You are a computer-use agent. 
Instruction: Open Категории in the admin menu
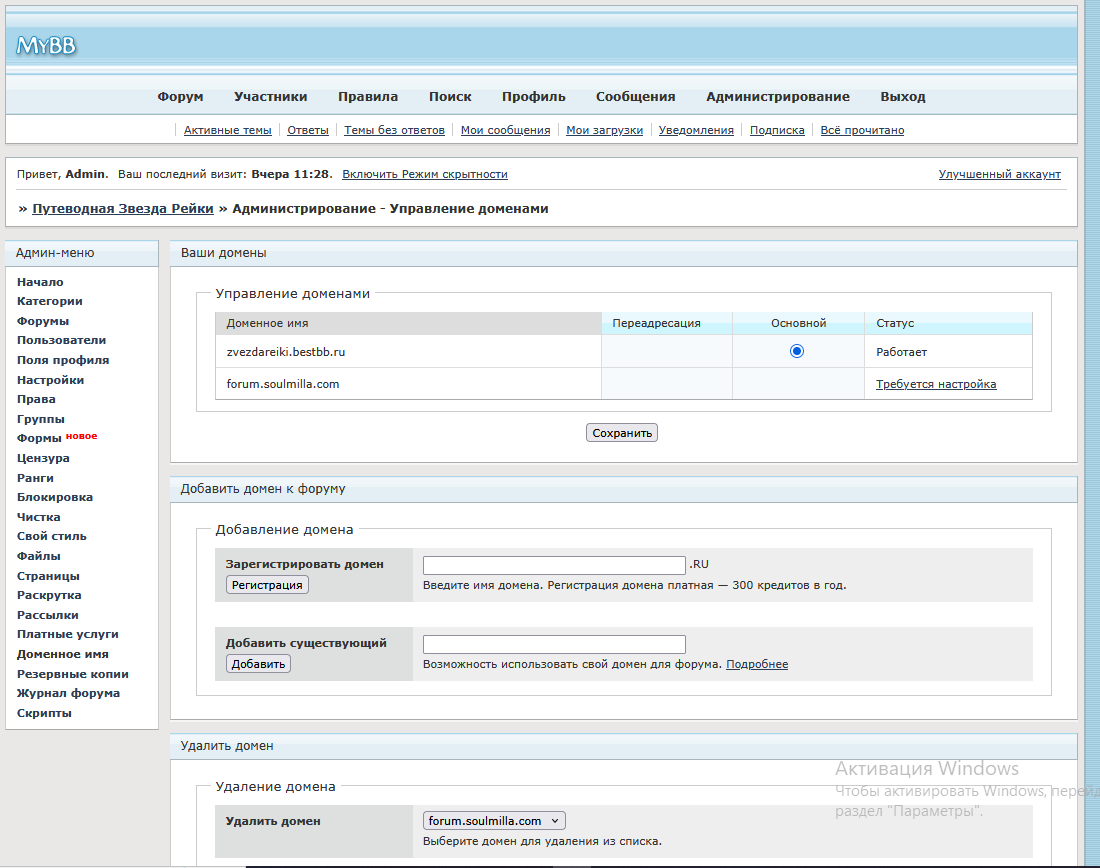tap(50, 301)
